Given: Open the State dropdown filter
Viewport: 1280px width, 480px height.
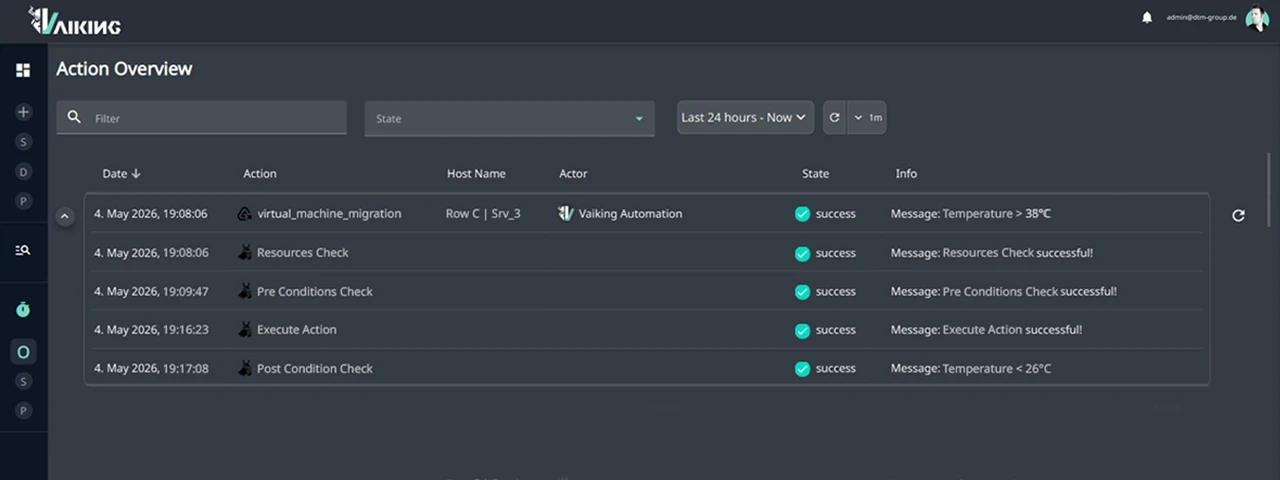Looking at the screenshot, I should pyautogui.click(x=510, y=118).
